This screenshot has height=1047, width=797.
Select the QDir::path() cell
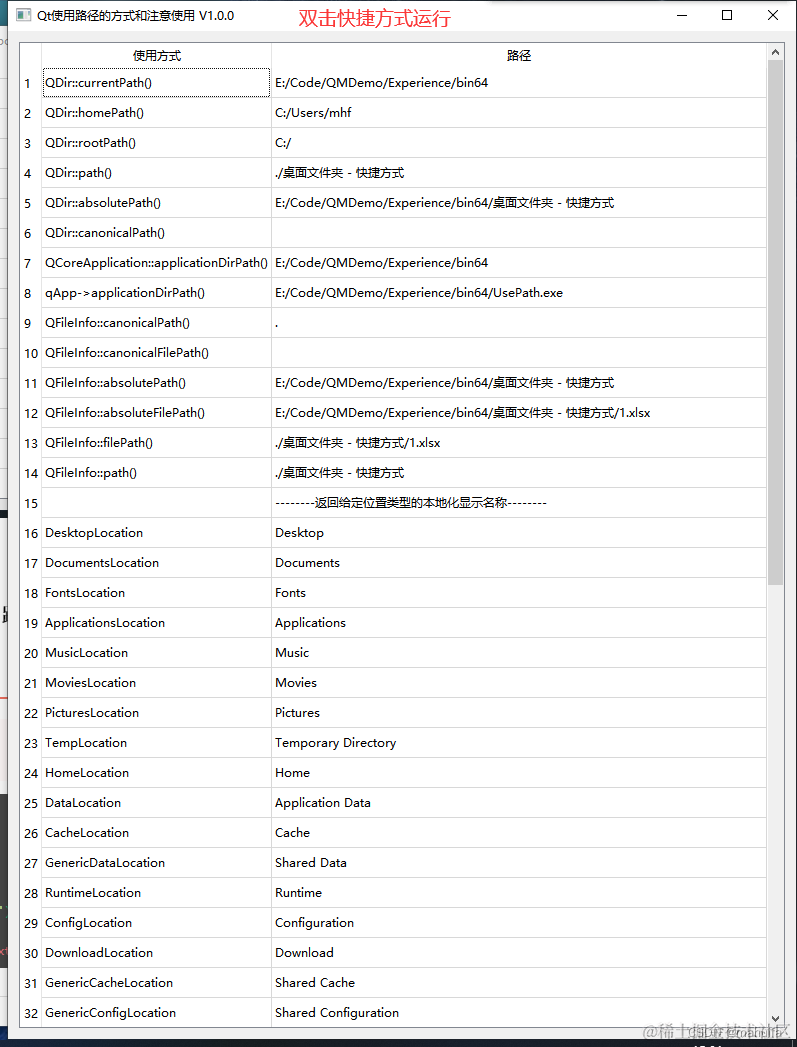tap(156, 173)
